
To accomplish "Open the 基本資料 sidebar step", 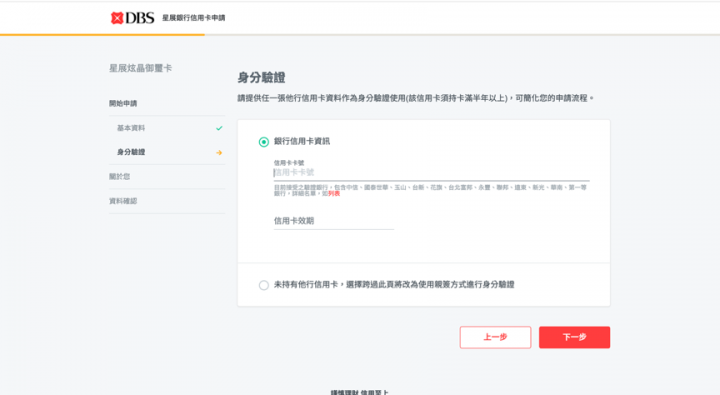I will click(131, 128).
